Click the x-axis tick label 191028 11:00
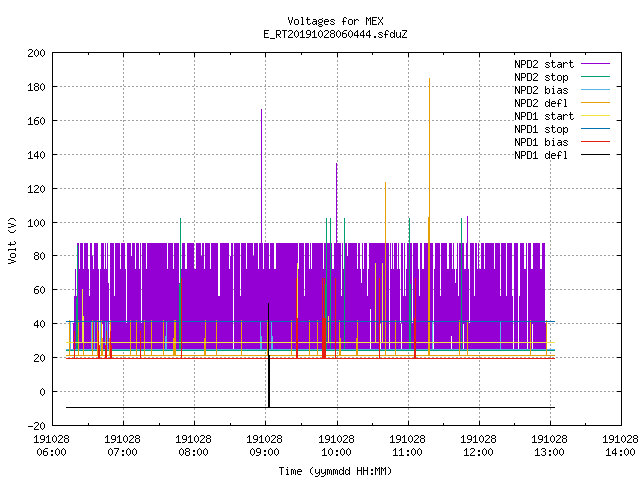Viewport: 640px width, 480px height. click(407, 445)
